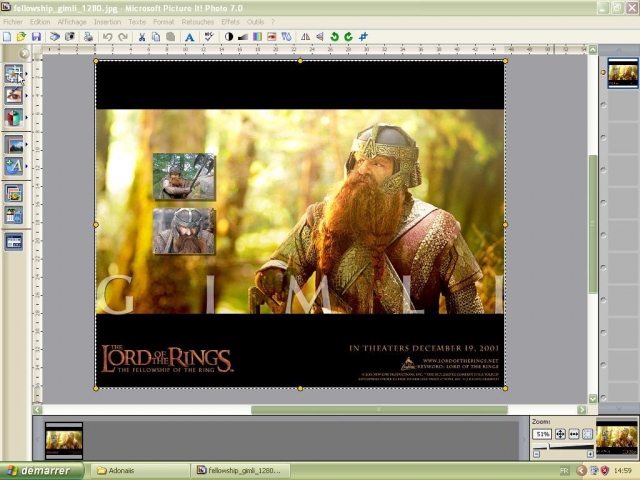The image size is (640, 480).
Task: Click the horizontal scrollbar thumb
Action: [x=379, y=409]
